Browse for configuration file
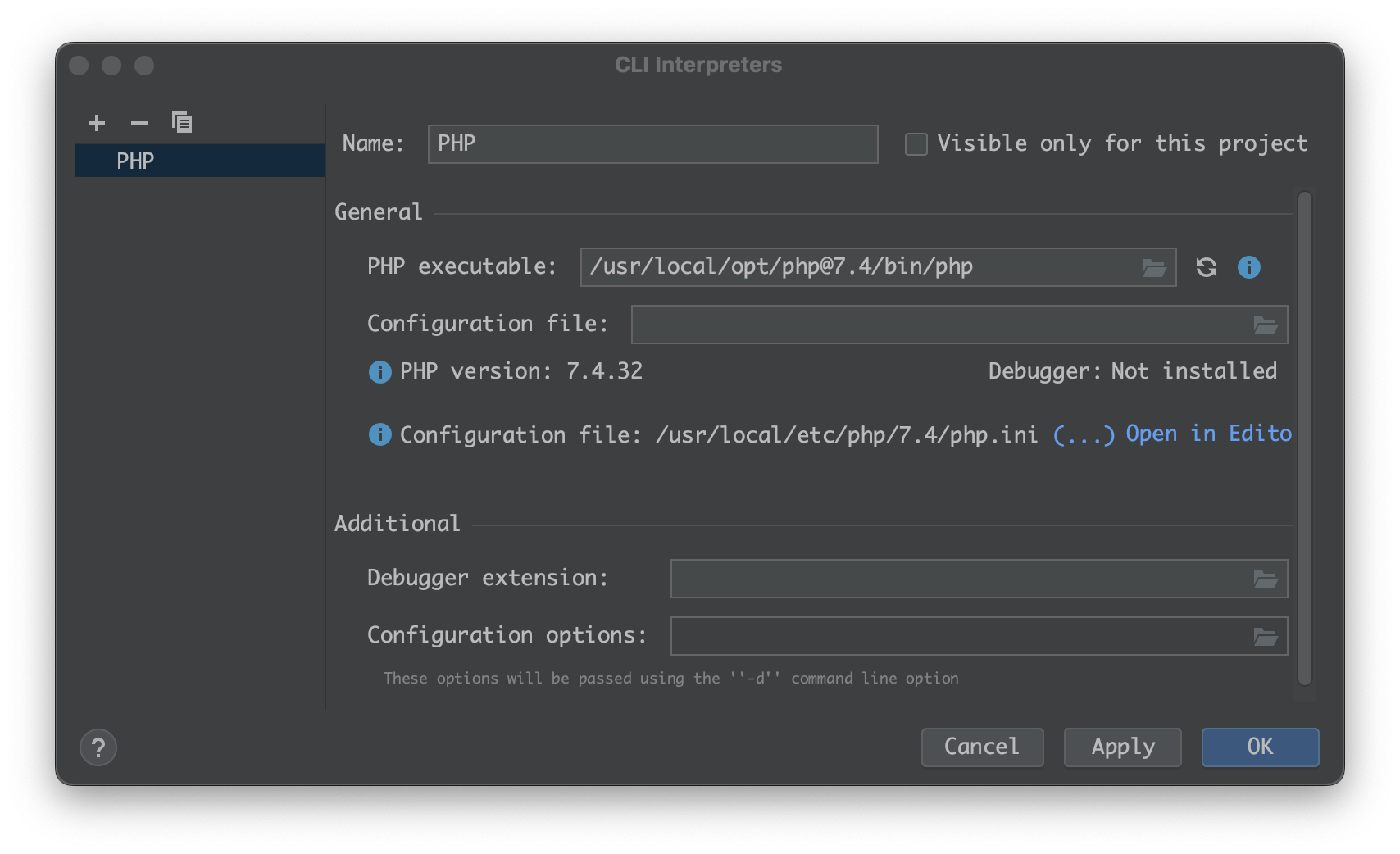Screen dimensions: 1400x854 (x=1266, y=325)
